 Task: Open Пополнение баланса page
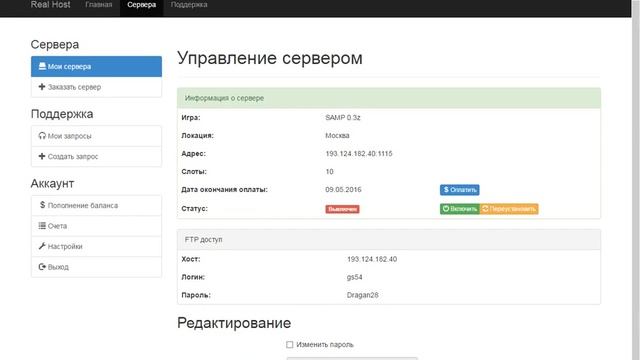coord(96,205)
